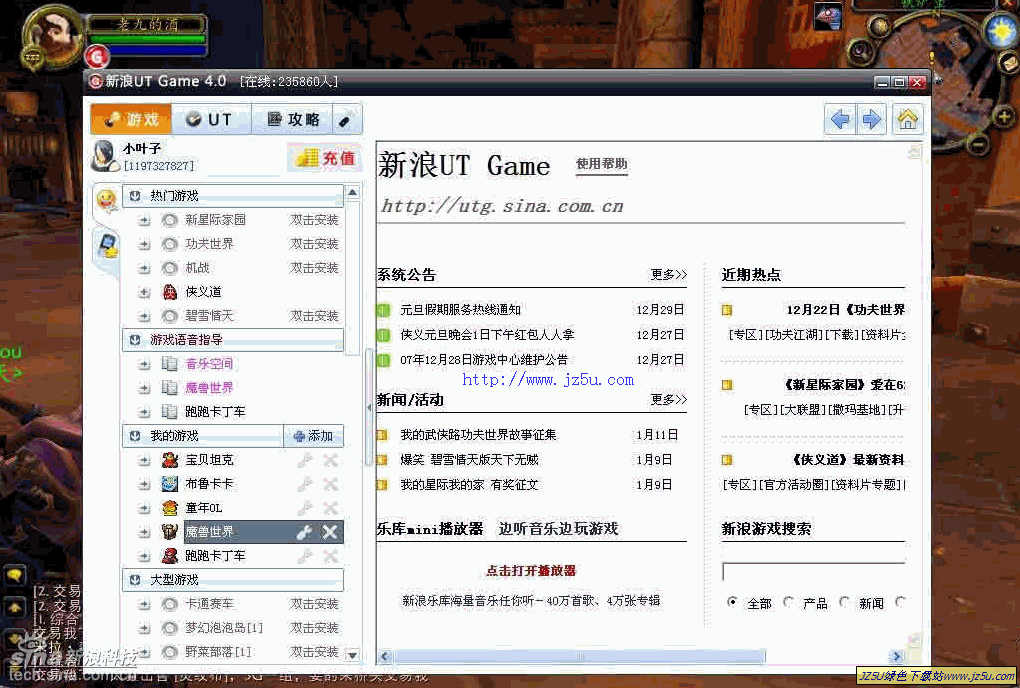Click the 布鲁卡卡 game icon
The image size is (1020, 688).
pos(170,484)
